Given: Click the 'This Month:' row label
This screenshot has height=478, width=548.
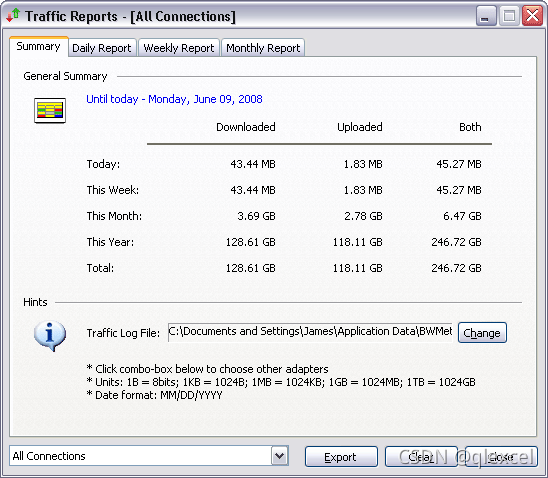Looking at the screenshot, I should tap(114, 216).
